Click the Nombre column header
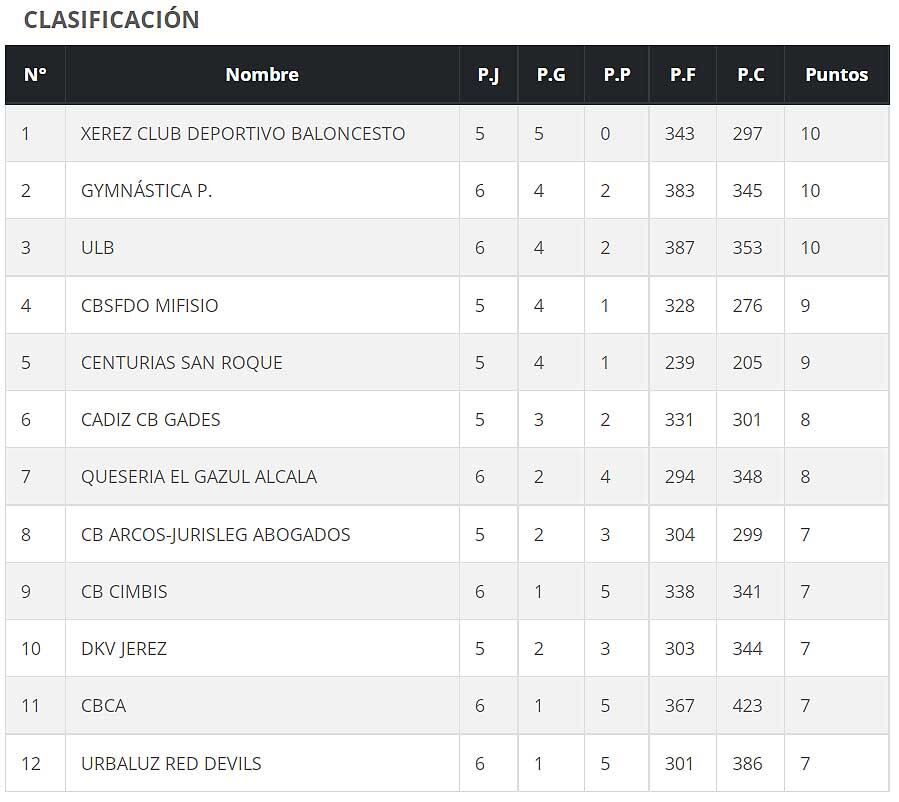 coord(262,75)
